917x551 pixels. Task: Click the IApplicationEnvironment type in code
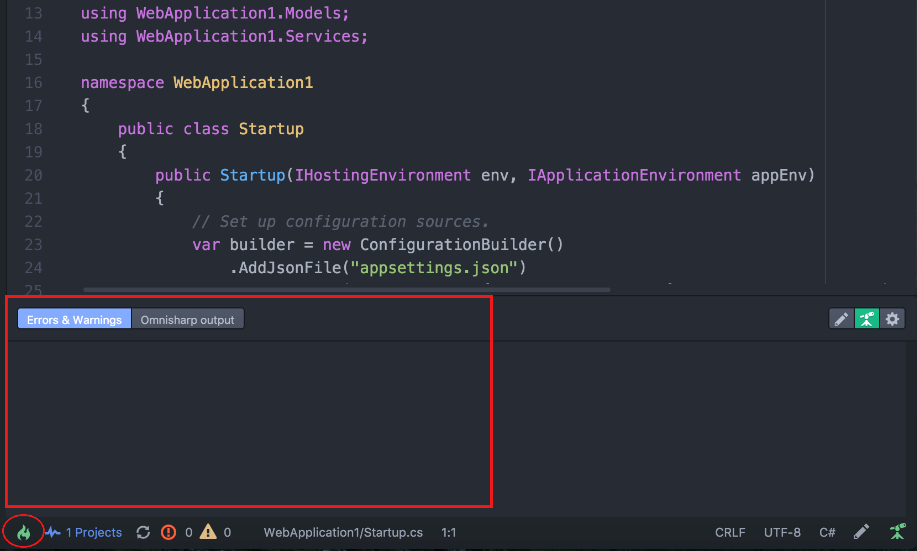tap(634, 175)
